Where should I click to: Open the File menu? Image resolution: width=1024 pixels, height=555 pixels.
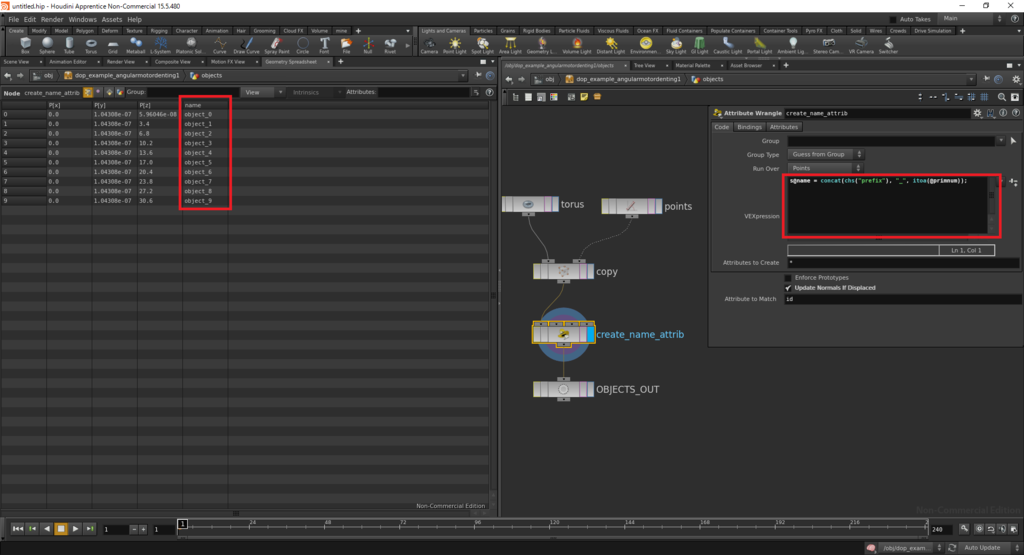pos(13,20)
